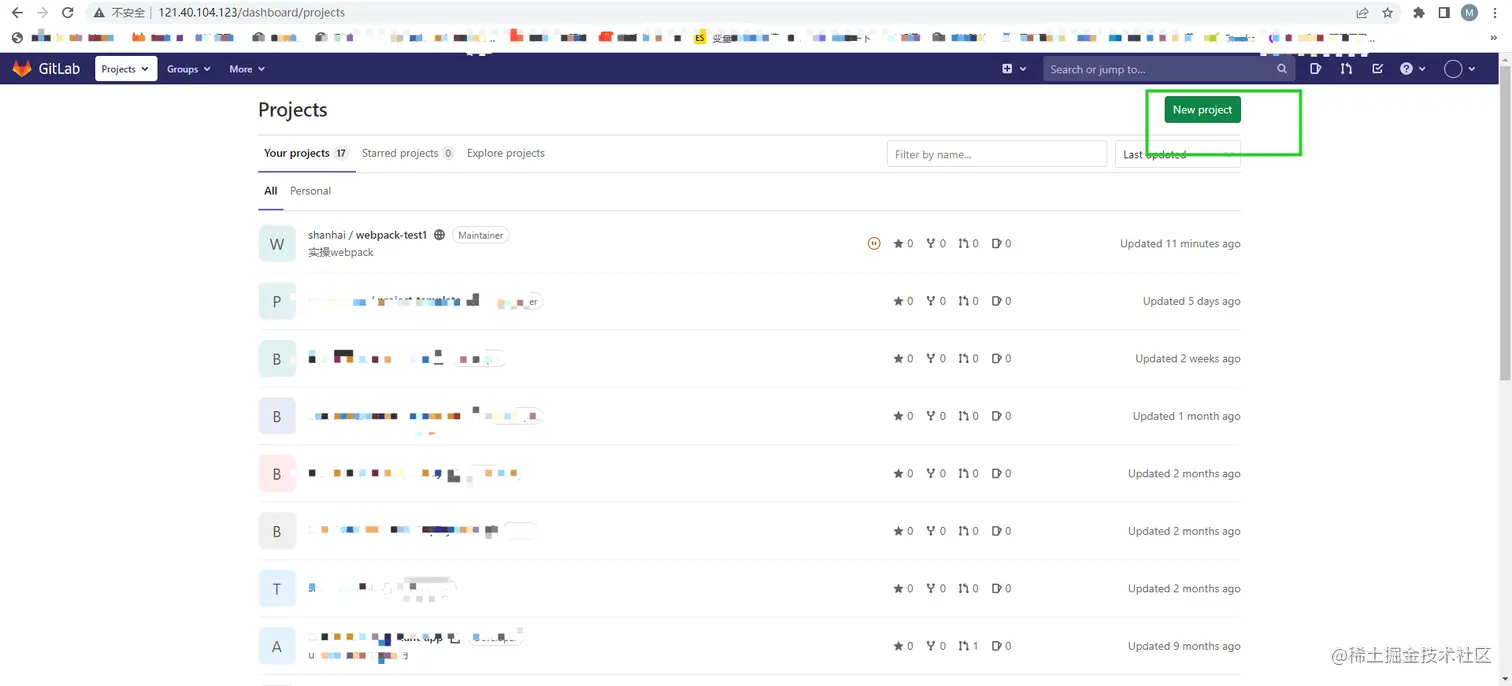Click the P project avatar

click(277, 301)
